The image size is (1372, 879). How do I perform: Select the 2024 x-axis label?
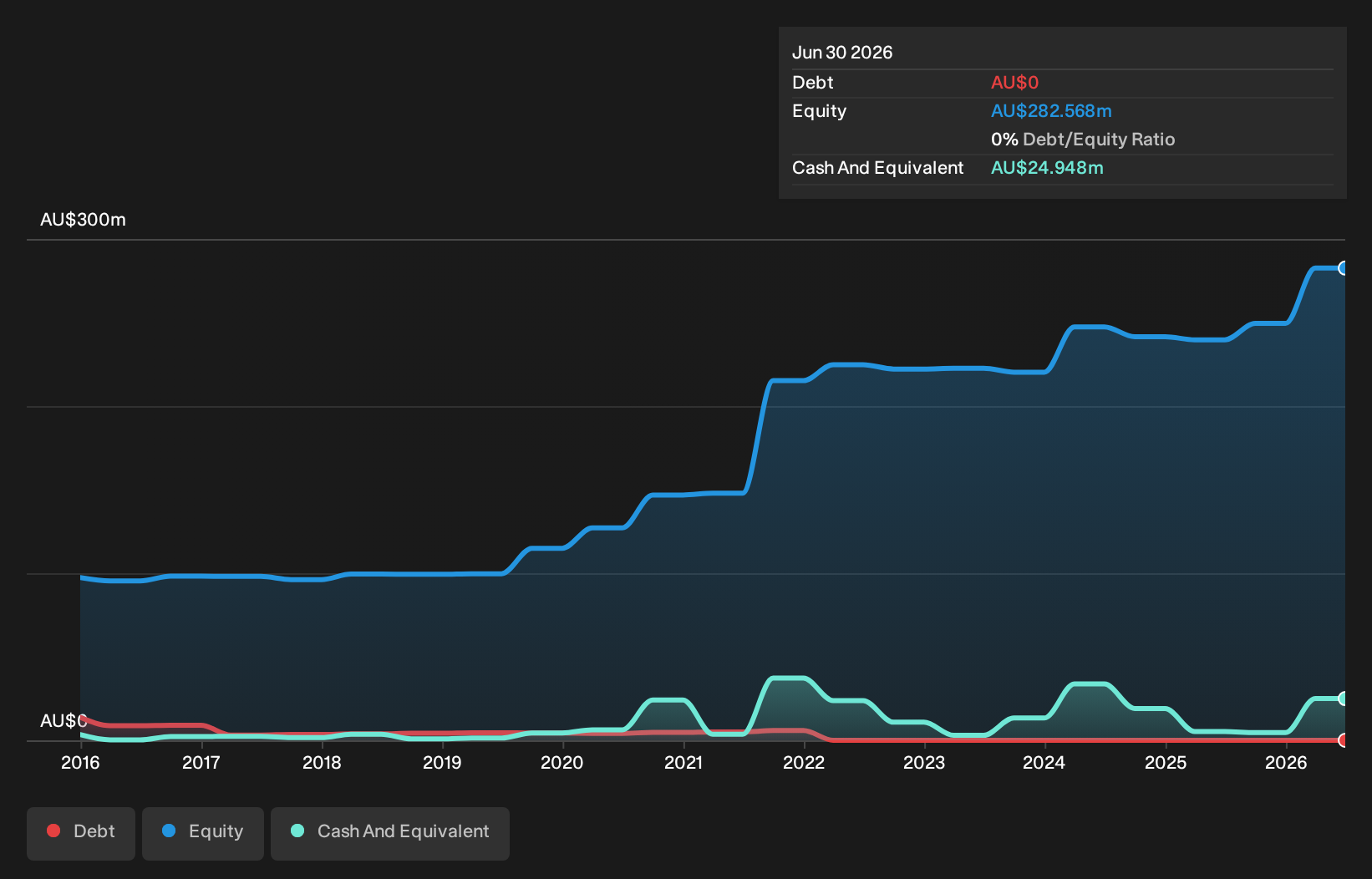pos(1044,762)
